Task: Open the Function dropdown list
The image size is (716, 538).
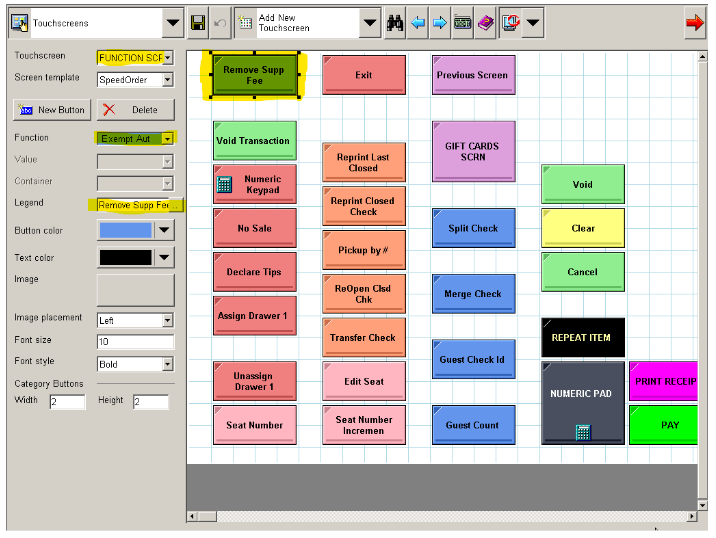Action: tap(167, 139)
